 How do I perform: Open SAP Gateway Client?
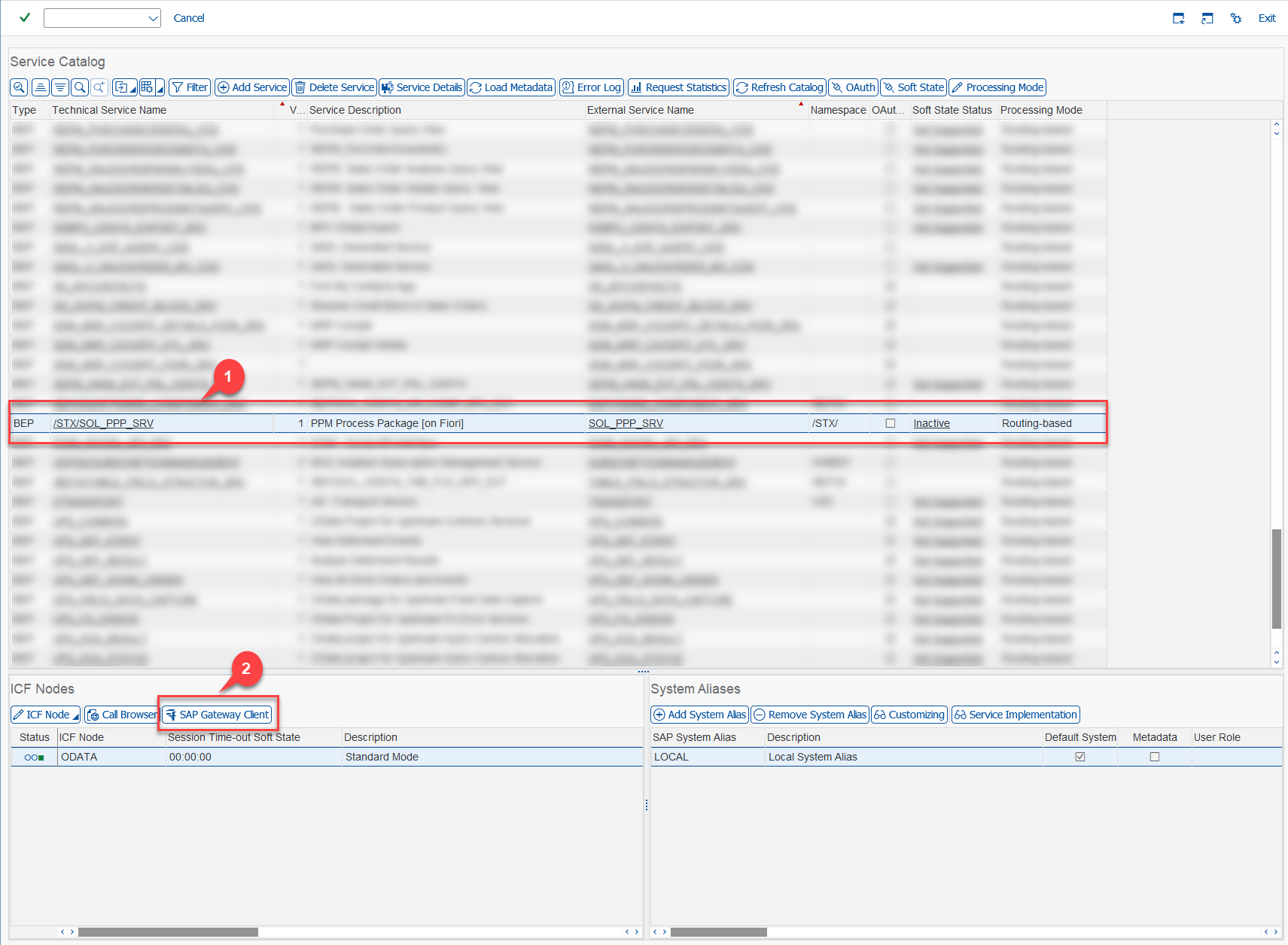pos(217,715)
